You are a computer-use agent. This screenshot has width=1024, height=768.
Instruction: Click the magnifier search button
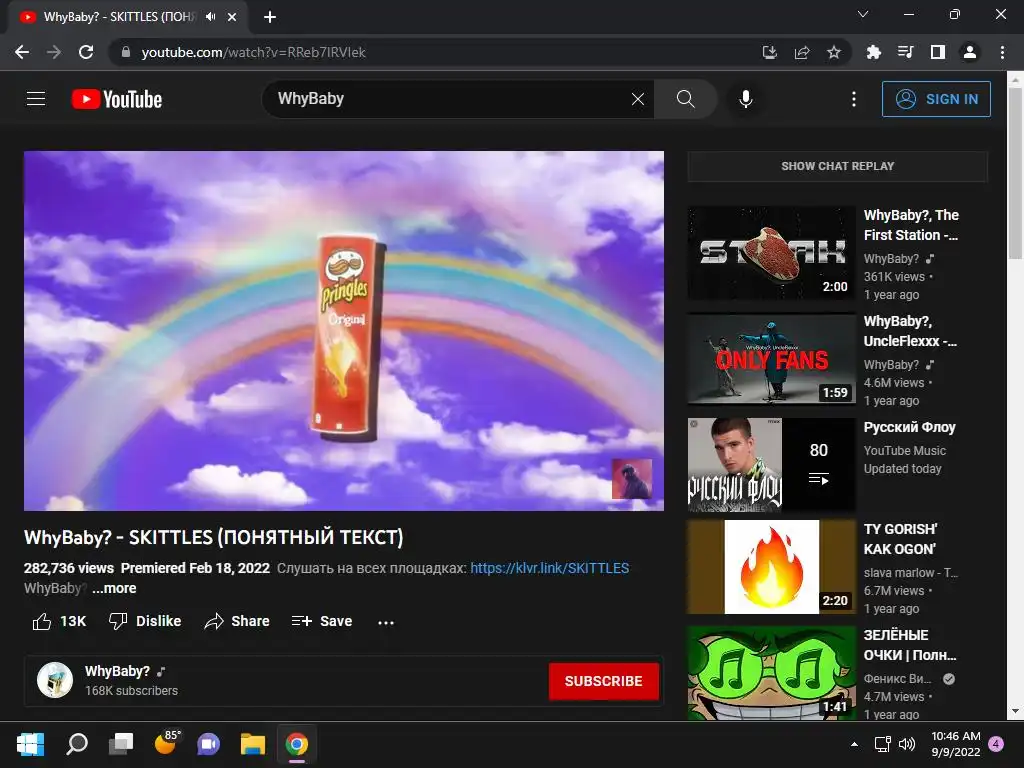[x=685, y=99]
